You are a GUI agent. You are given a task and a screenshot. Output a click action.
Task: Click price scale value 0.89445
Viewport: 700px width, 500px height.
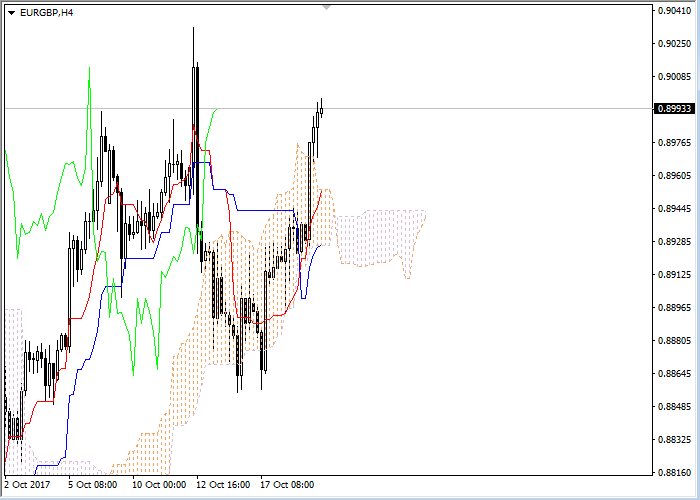coord(675,208)
